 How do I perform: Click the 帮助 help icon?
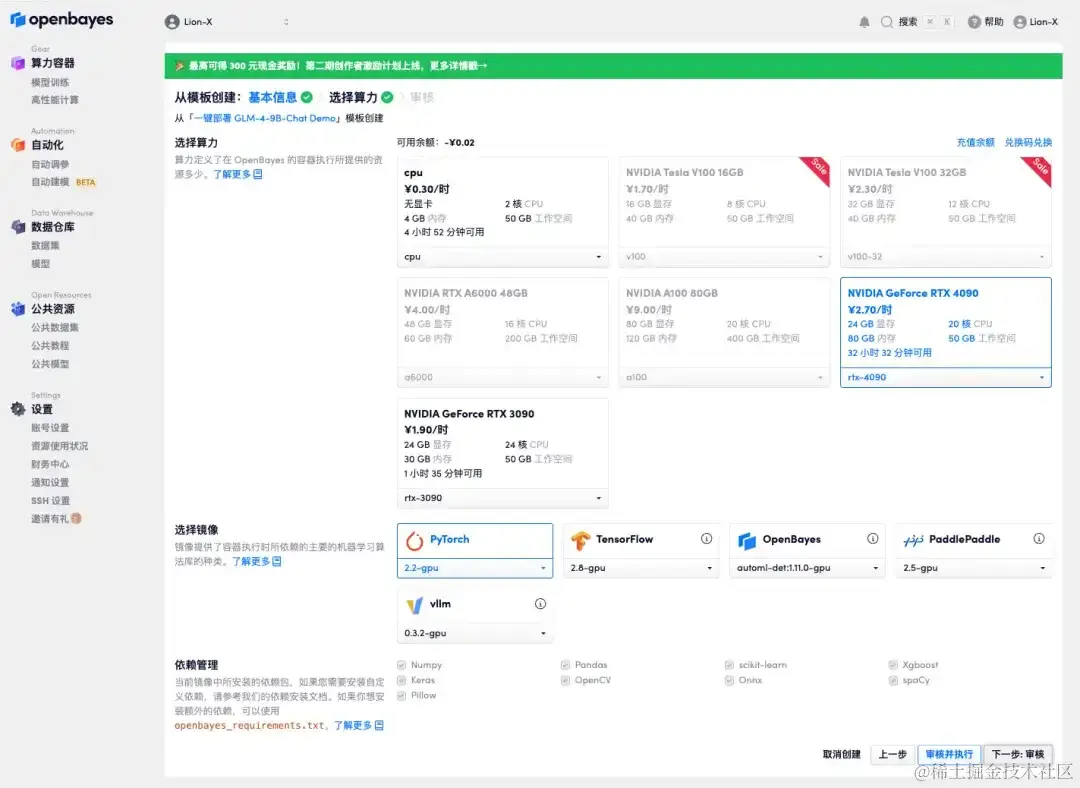click(974, 22)
